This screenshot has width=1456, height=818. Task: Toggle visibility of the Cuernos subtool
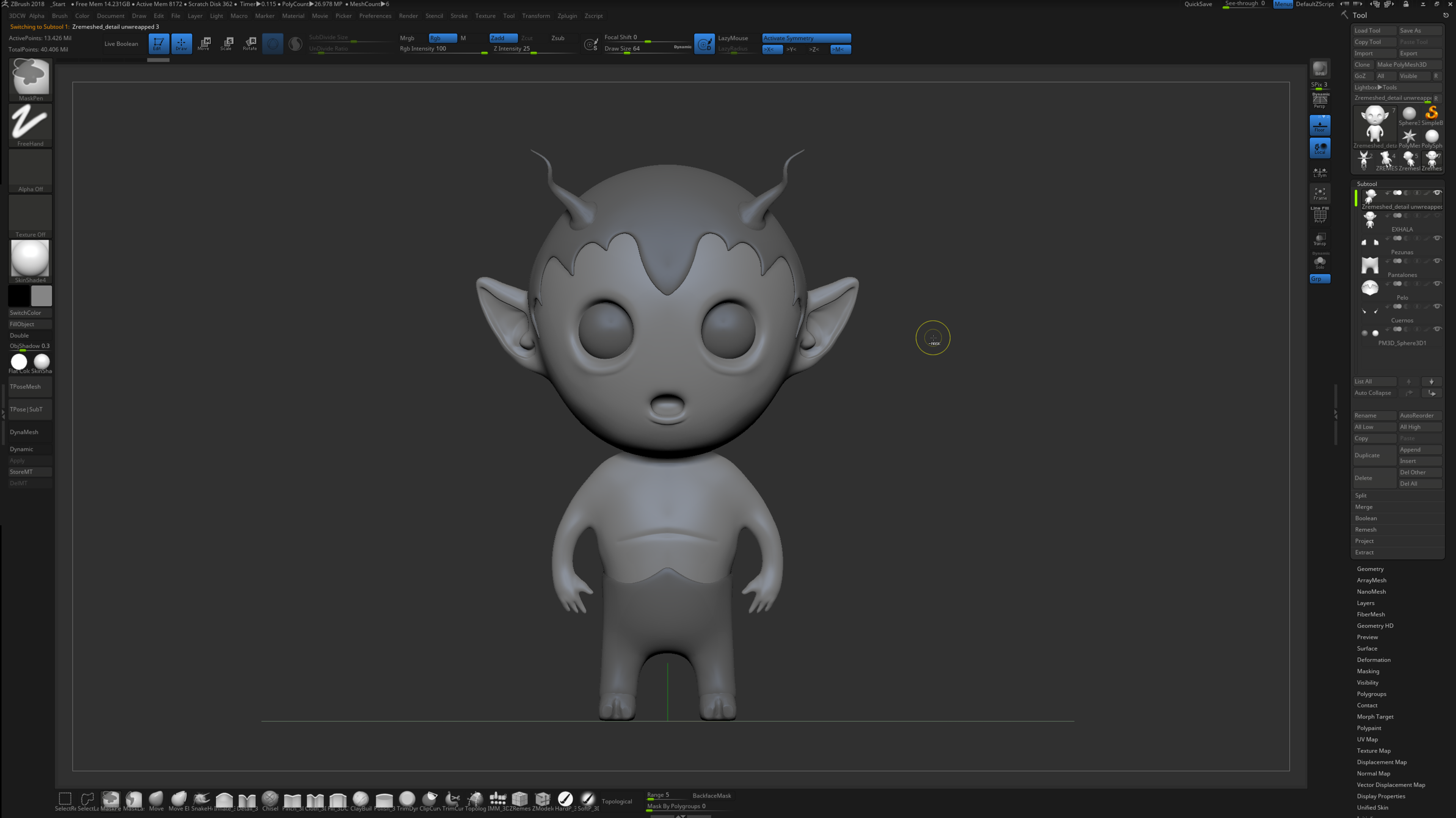[1437, 307]
